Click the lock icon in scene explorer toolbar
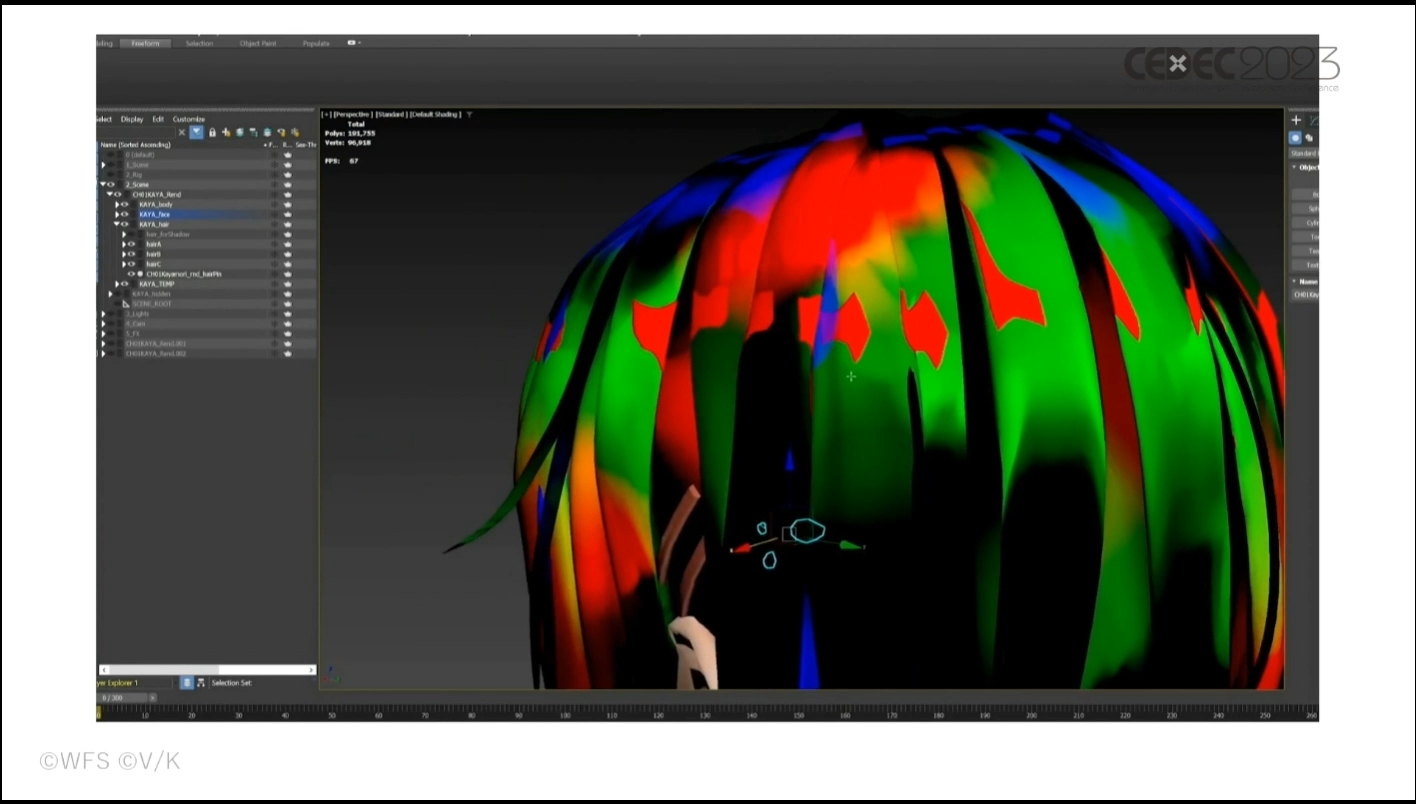 [x=212, y=132]
